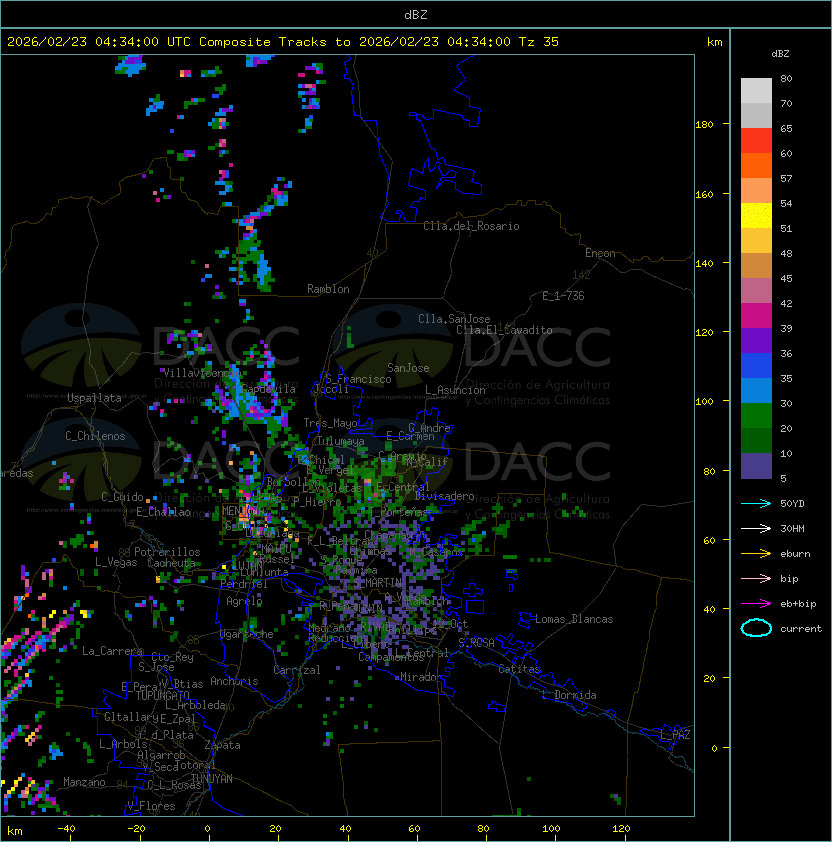This screenshot has width=832, height=842.
Task: Click the 'Encon' place label
Action: coord(600,253)
